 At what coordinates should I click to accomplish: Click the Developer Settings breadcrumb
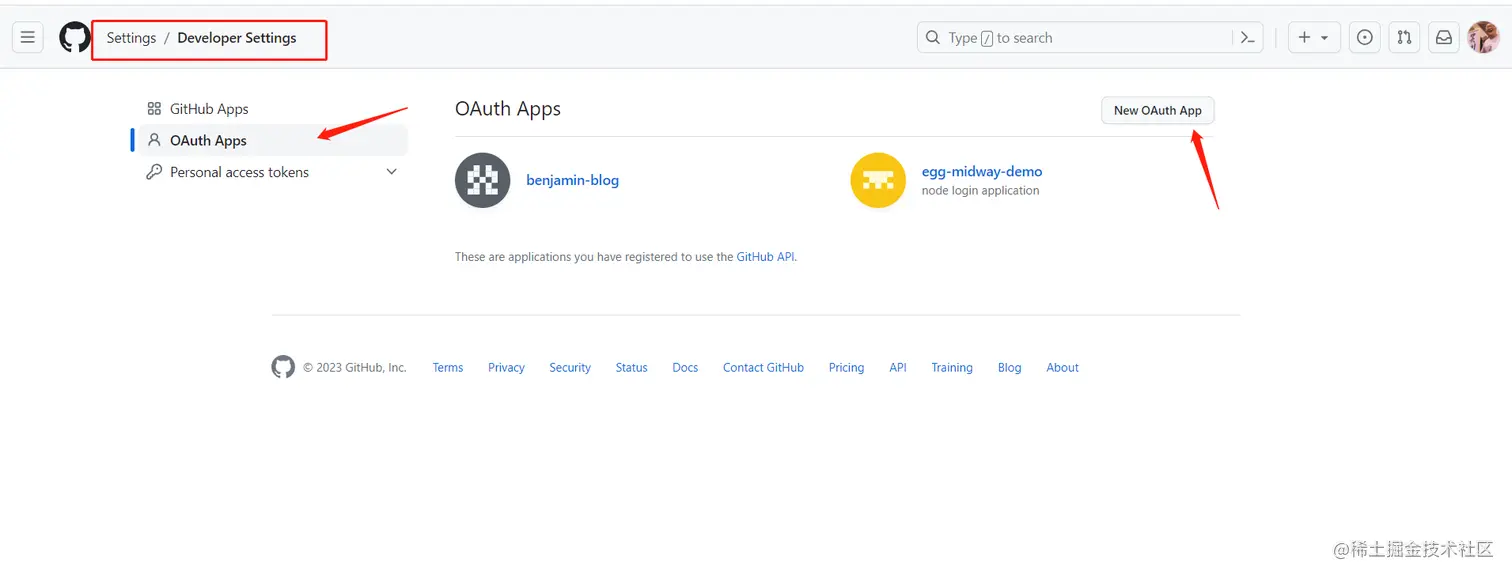(x=237, y=38)
